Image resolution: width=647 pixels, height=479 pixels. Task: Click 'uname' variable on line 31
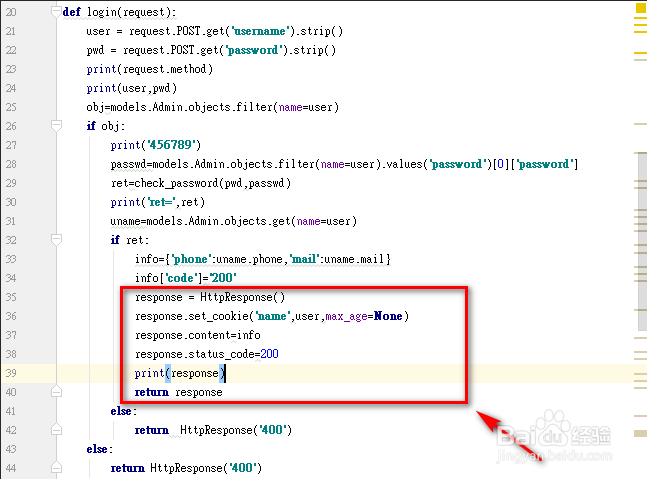click(x=125, y=221)
